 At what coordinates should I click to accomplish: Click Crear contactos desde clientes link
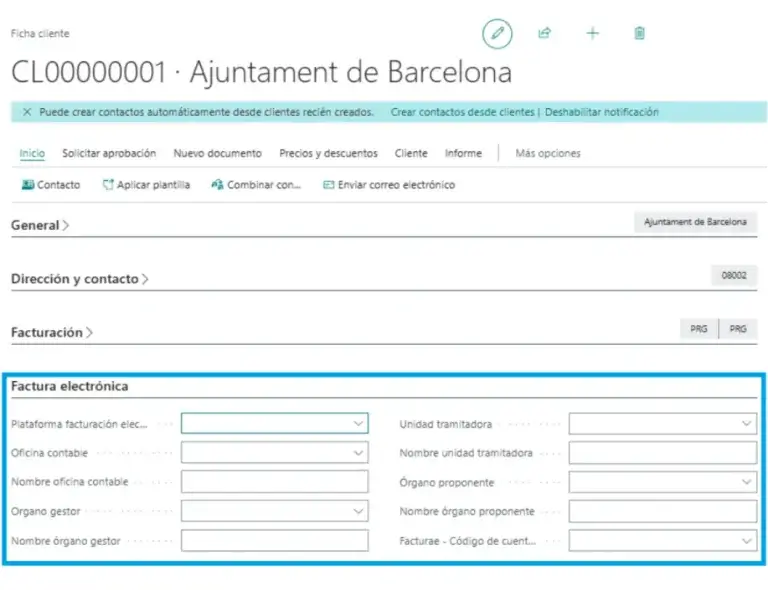coord(463,112)
